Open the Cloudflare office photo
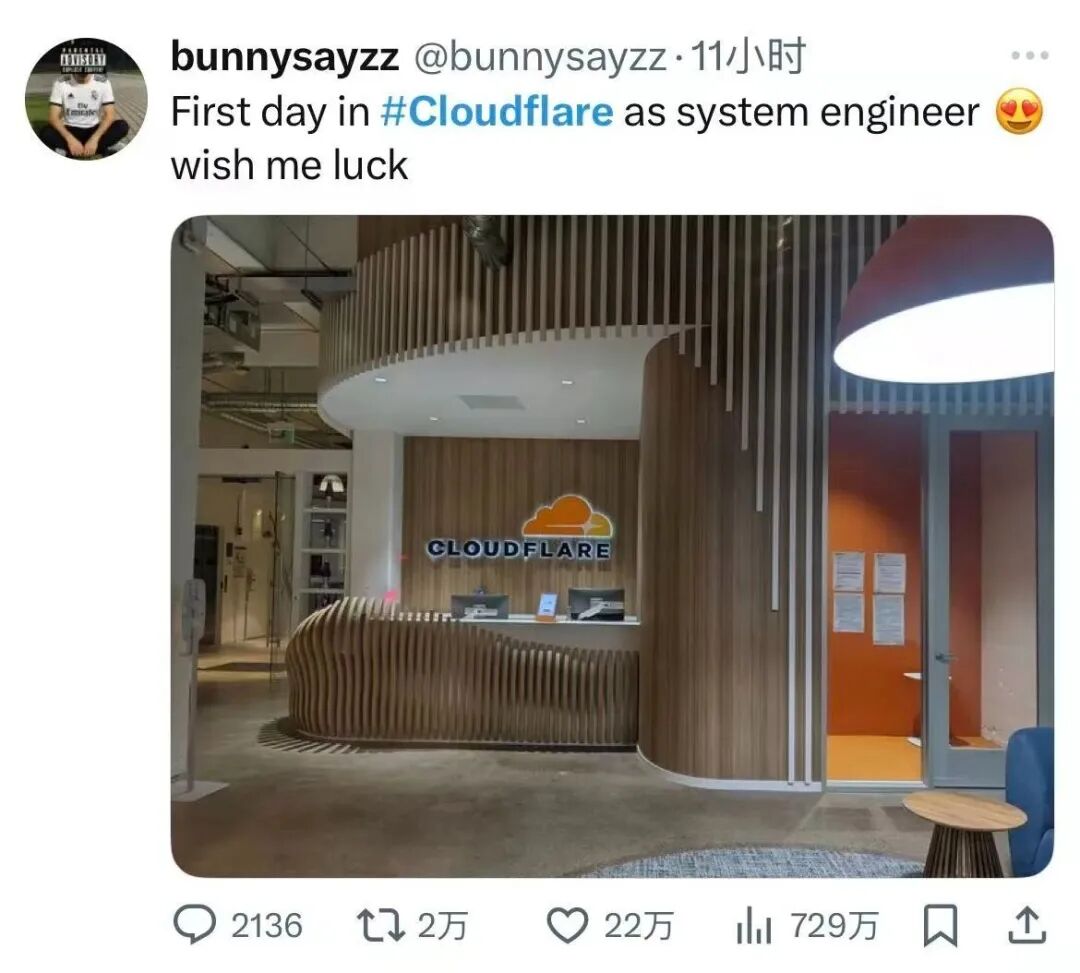The width and height of the screenshot is (1080, 973). coord(612,546)
